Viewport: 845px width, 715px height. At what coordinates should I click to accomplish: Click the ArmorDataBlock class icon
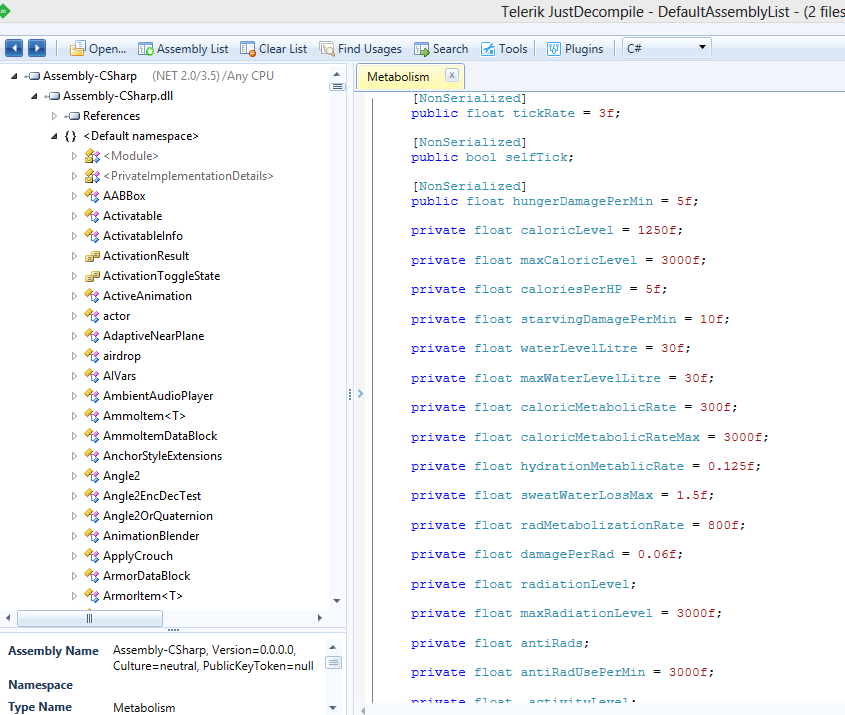point(92,575)
